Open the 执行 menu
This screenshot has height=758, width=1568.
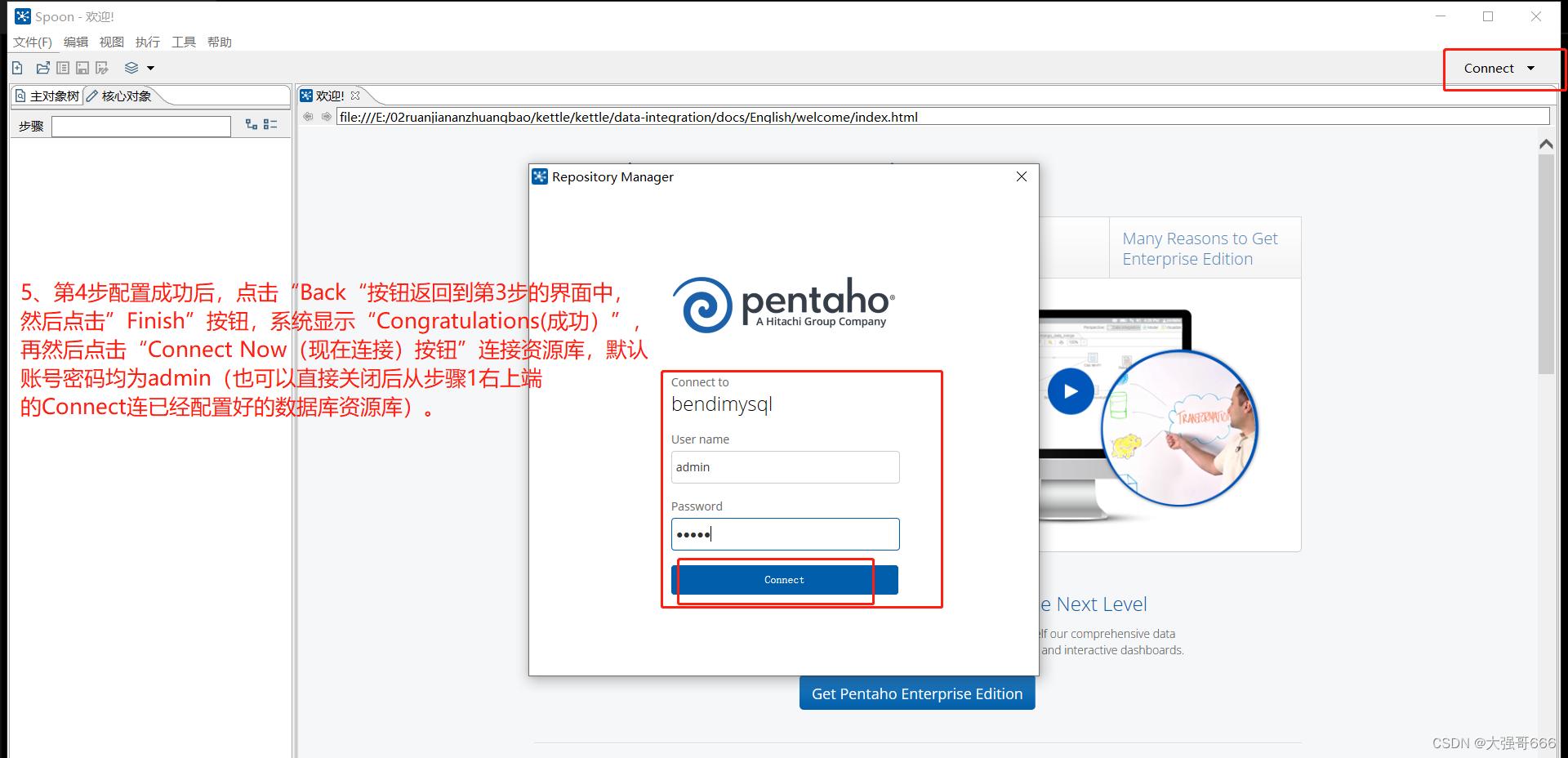[x=148, y=42]
